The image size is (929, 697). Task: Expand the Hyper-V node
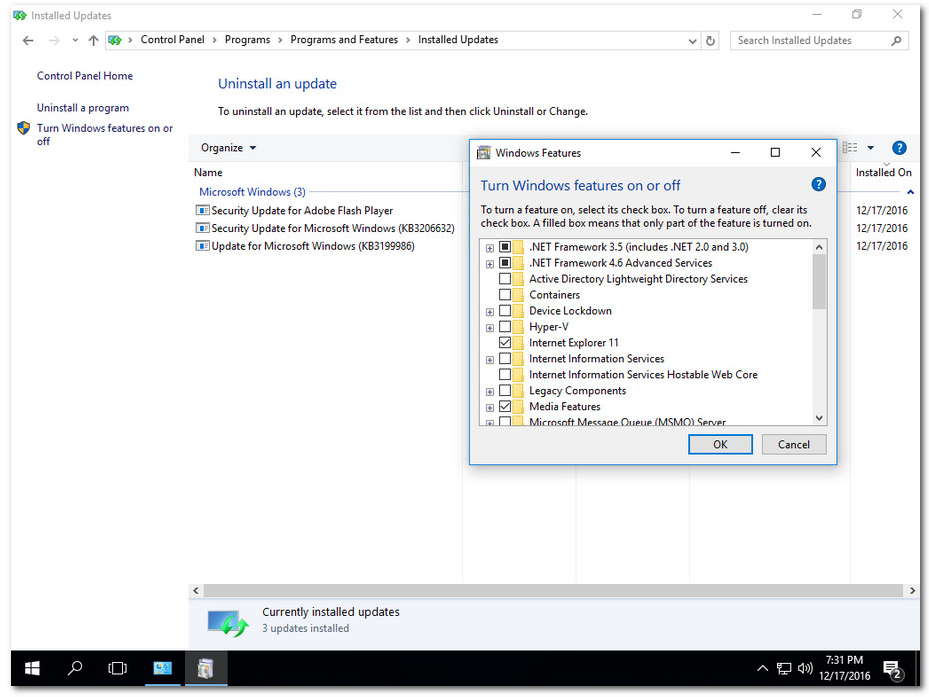pyautogui.click(x=490, y=328)
